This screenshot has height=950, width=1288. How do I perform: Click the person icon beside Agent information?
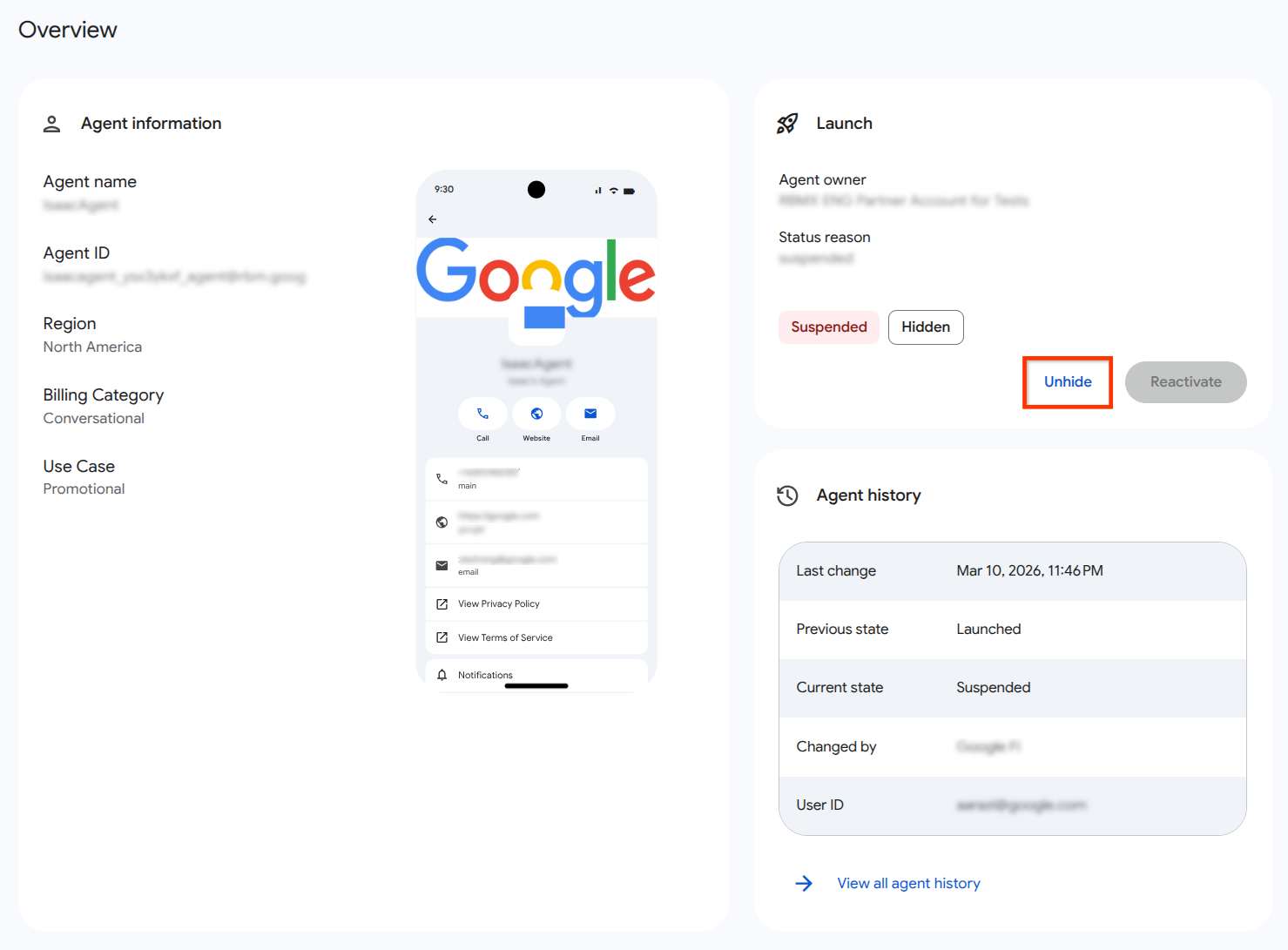51,124
